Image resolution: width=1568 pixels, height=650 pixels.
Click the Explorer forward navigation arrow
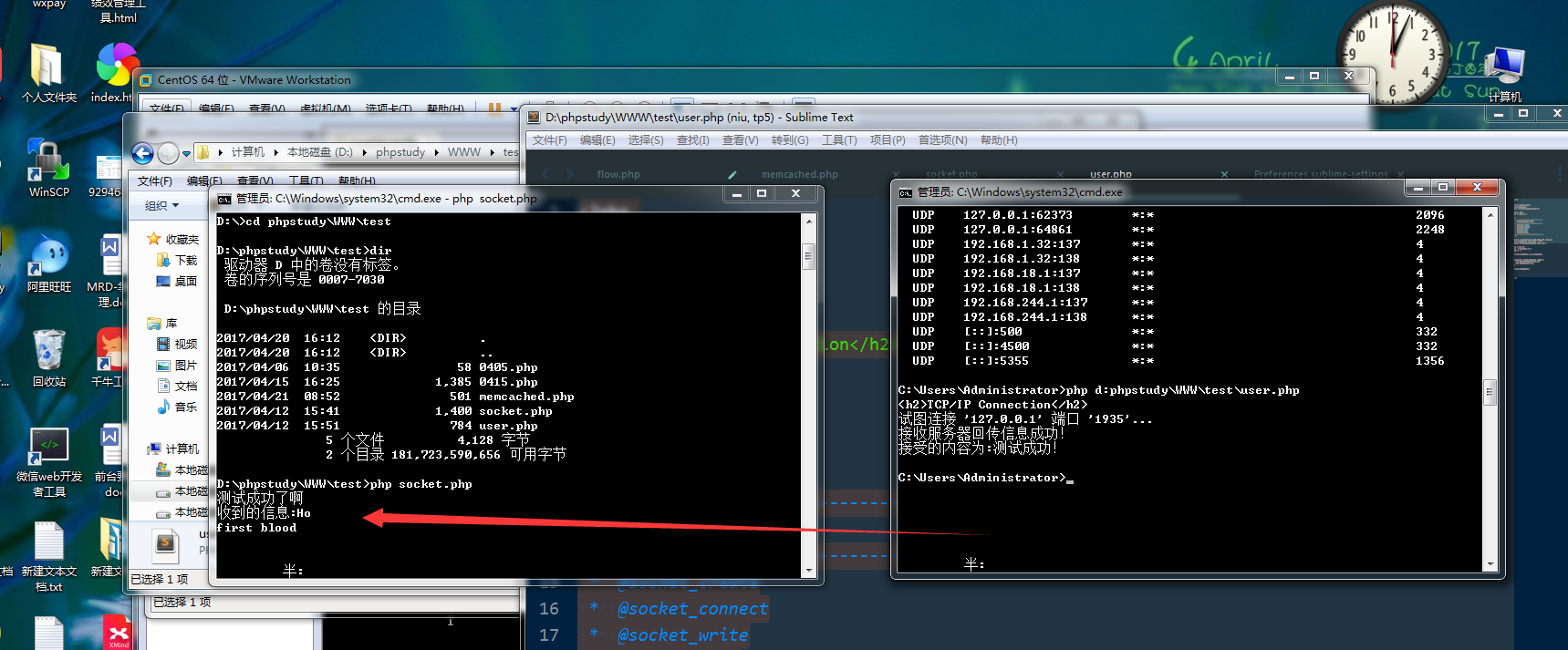169,153
